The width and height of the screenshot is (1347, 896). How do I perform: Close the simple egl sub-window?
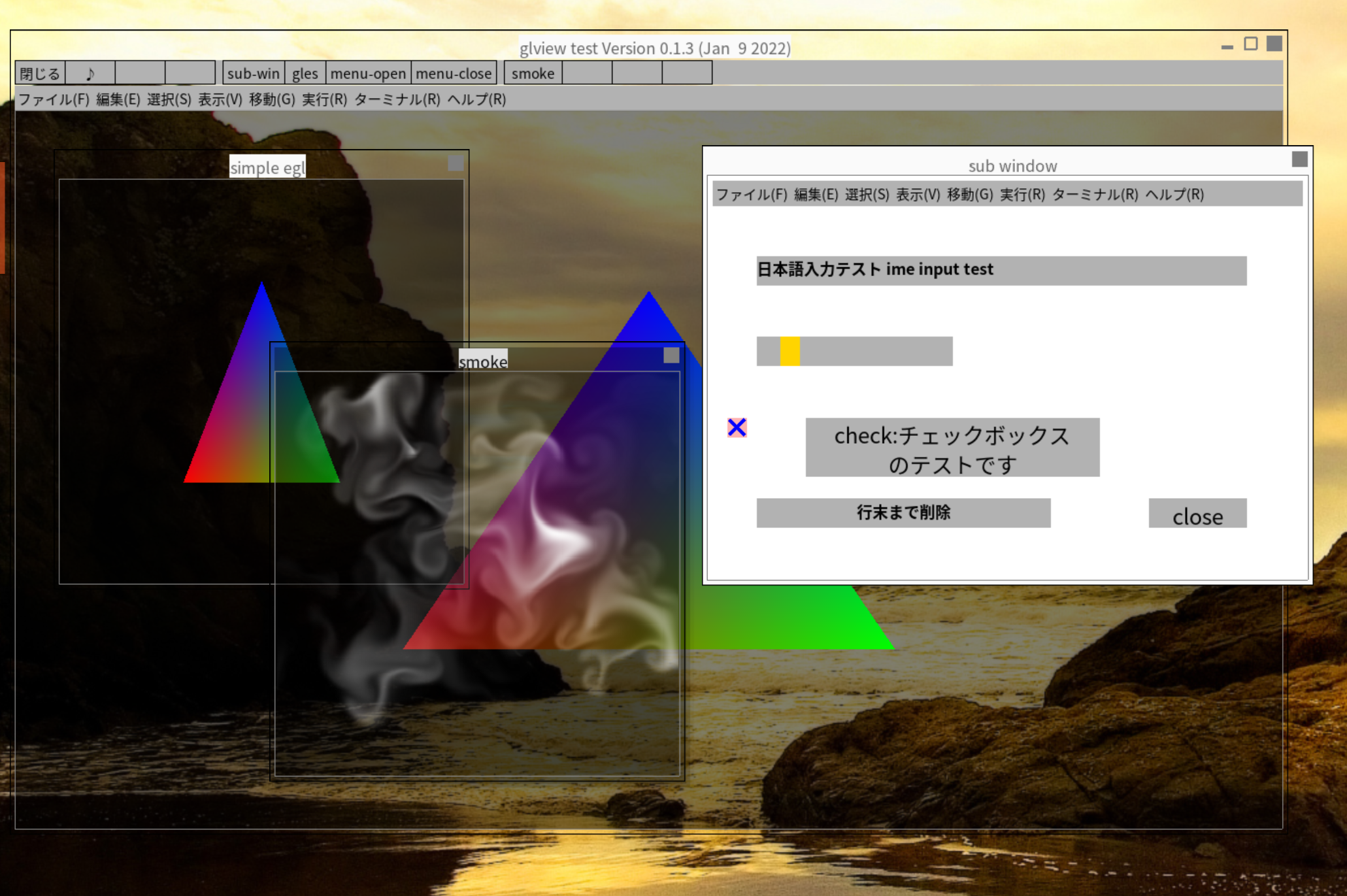click(x=456, y=163)
